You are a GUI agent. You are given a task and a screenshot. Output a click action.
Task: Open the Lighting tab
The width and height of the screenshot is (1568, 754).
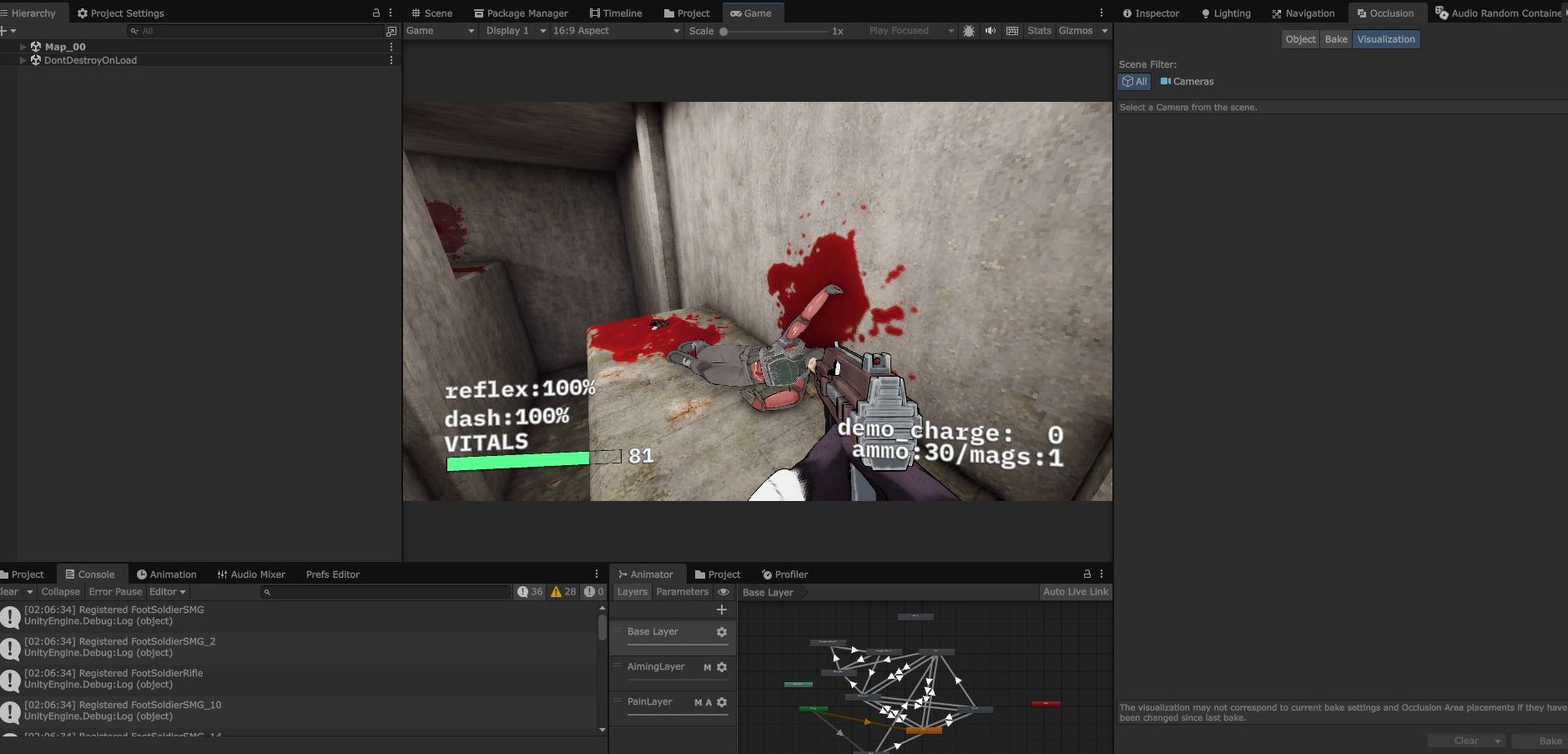pyautogui.click(x=1225, y=13)
